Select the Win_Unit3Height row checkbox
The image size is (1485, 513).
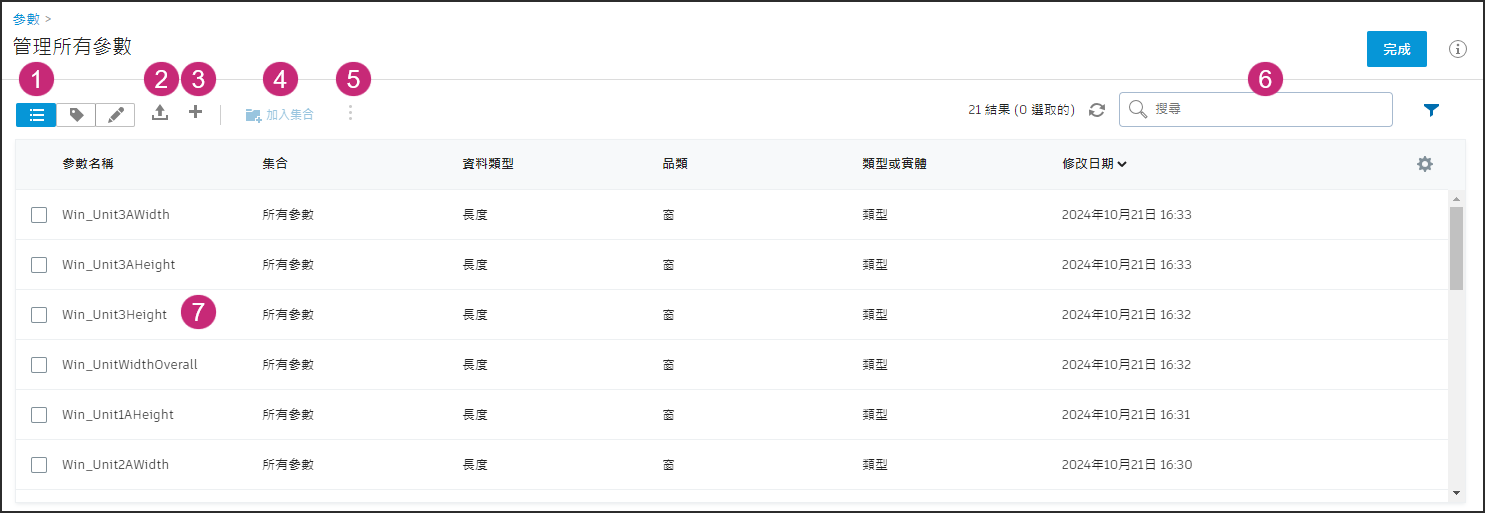(39, 315)
